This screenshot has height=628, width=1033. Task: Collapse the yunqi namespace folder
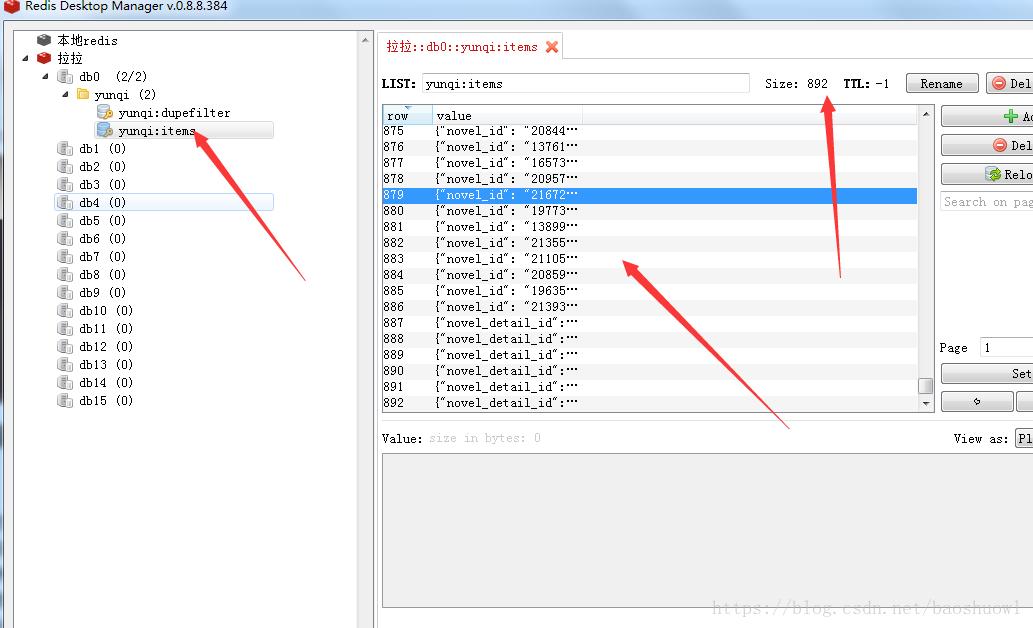[65, 94]
